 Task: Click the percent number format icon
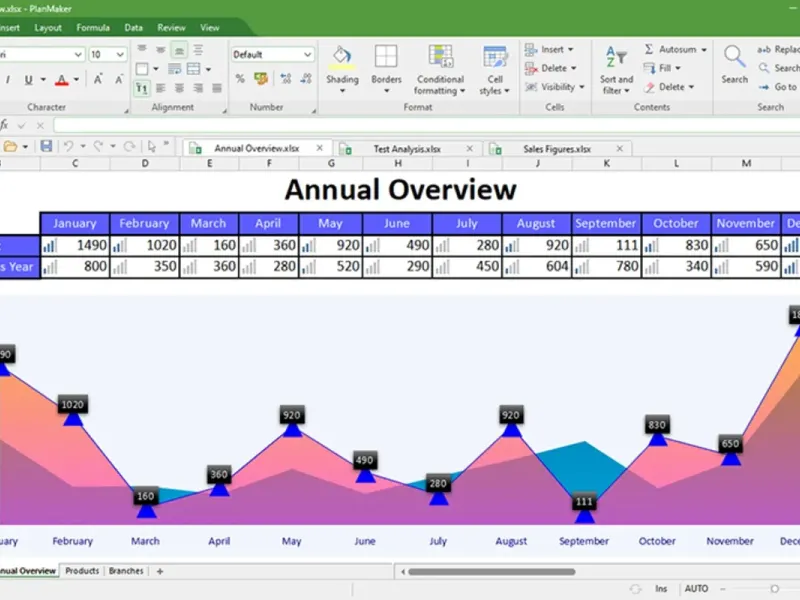pos(240,79)
